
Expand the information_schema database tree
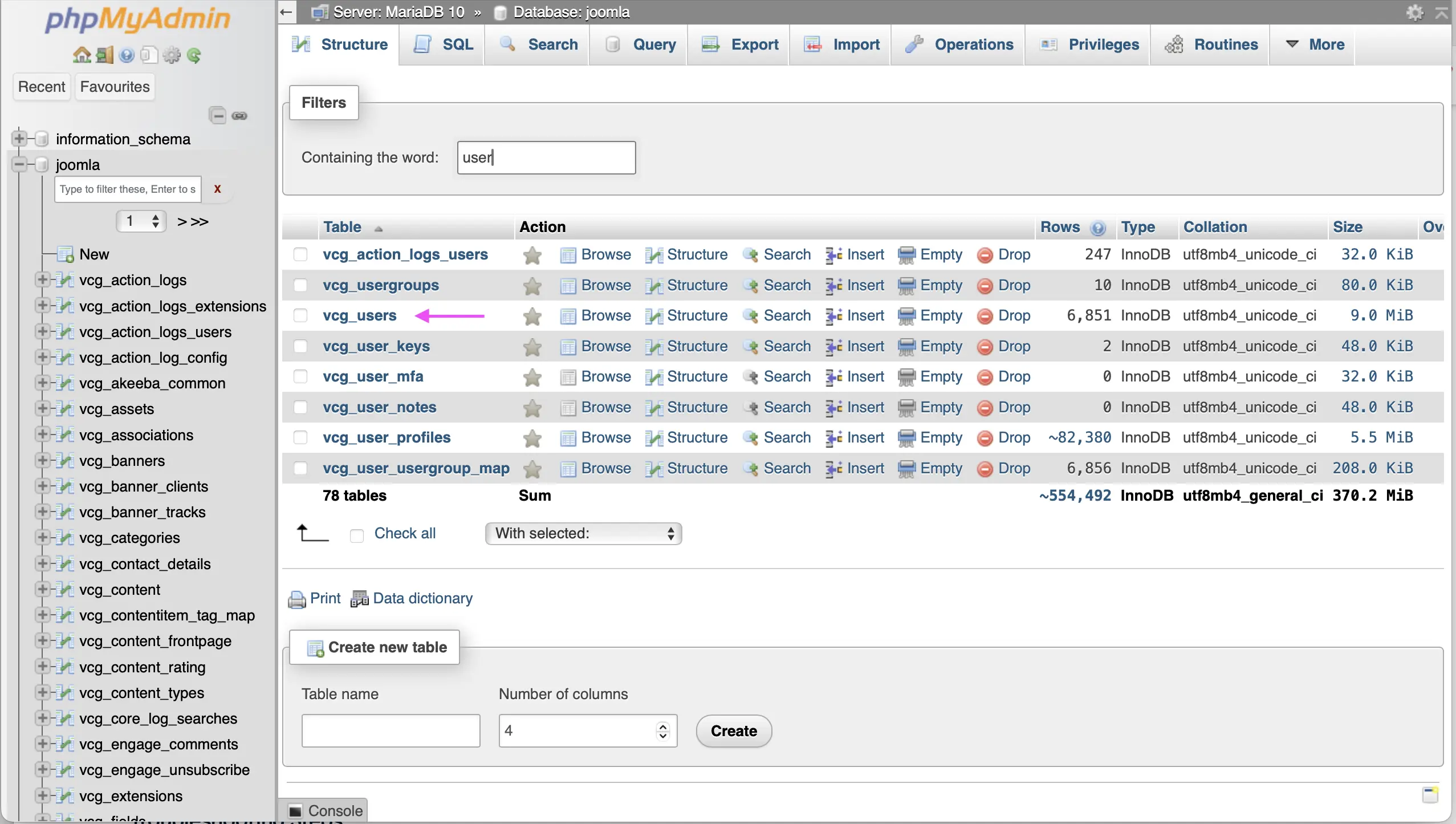pos(19,139)
